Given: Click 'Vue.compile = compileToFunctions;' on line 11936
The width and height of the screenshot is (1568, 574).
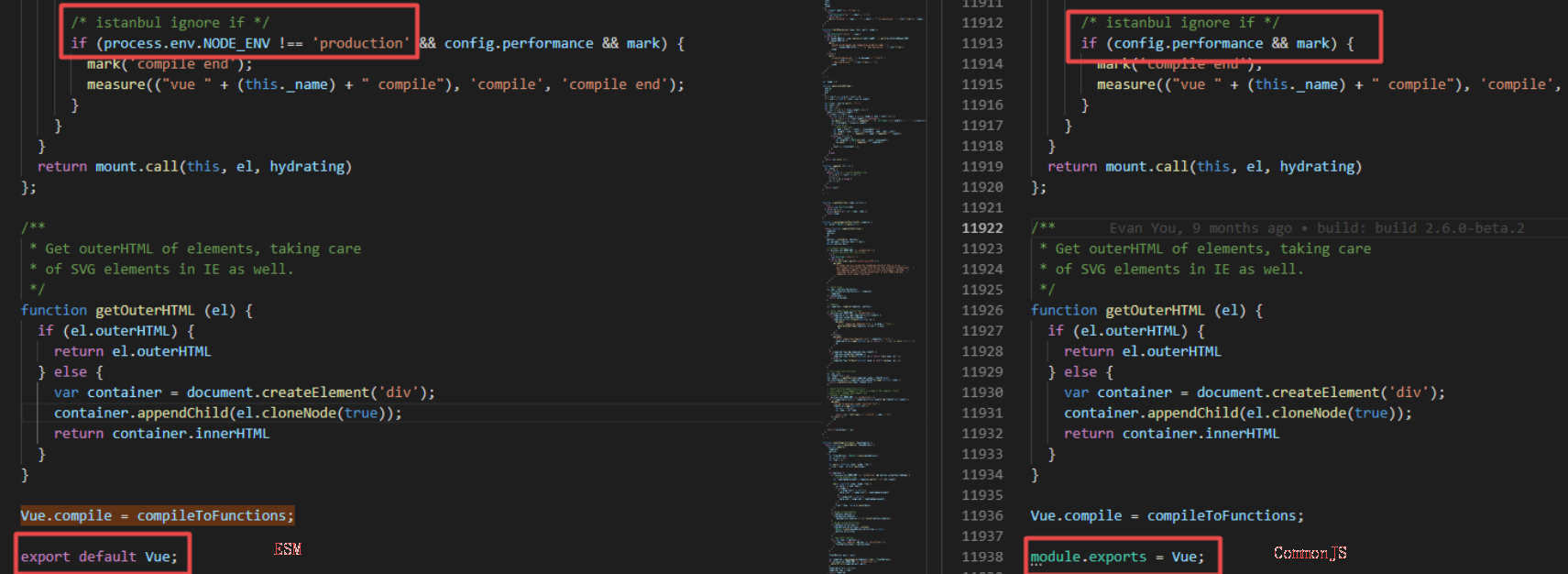Looking at the screenshot, I should 1167,516.
